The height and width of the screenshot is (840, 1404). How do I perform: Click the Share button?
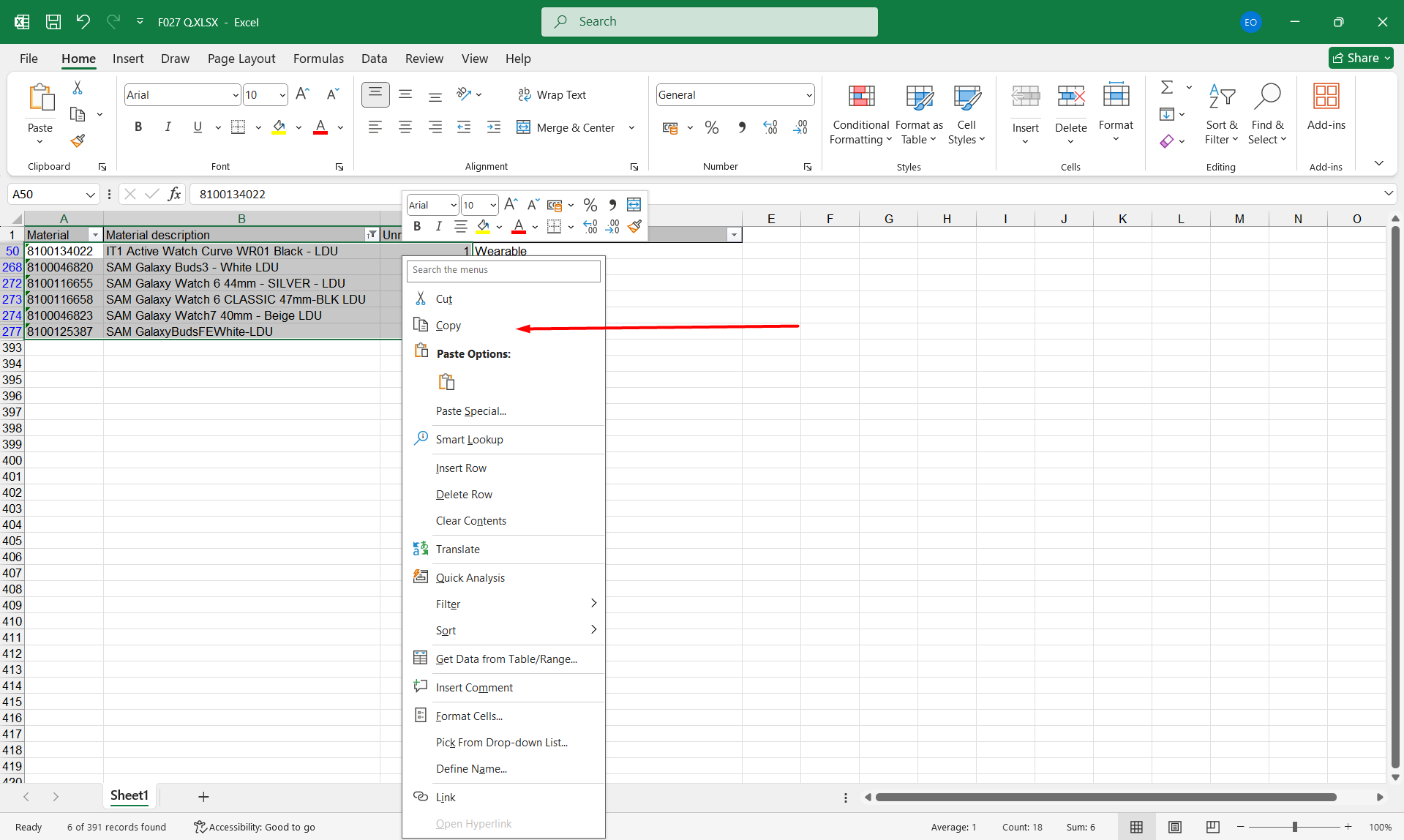1360,59
